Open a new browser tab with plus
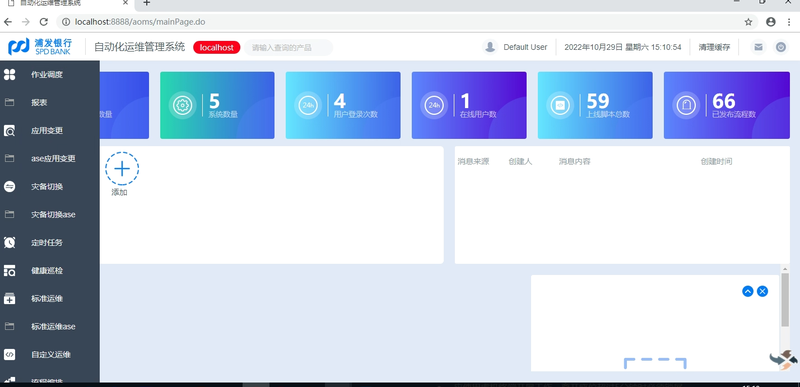This screenshot has height=387, width=800. click(146, 3)
